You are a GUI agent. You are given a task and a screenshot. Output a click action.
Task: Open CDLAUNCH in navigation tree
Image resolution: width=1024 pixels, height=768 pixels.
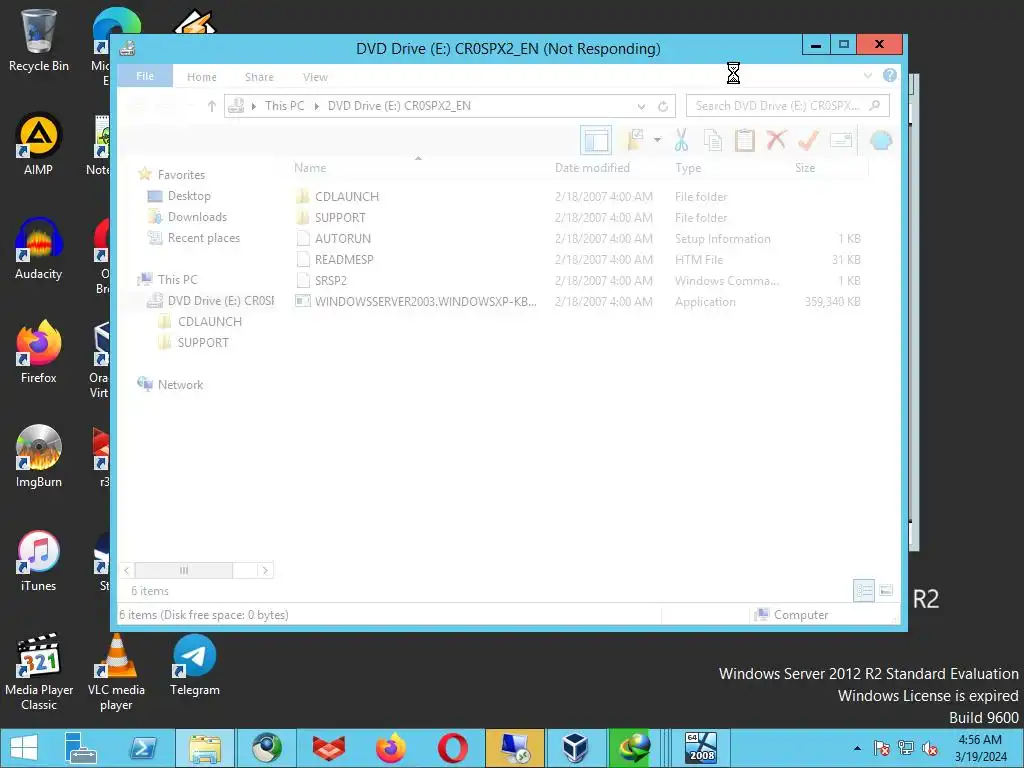[x=210, y=321]
